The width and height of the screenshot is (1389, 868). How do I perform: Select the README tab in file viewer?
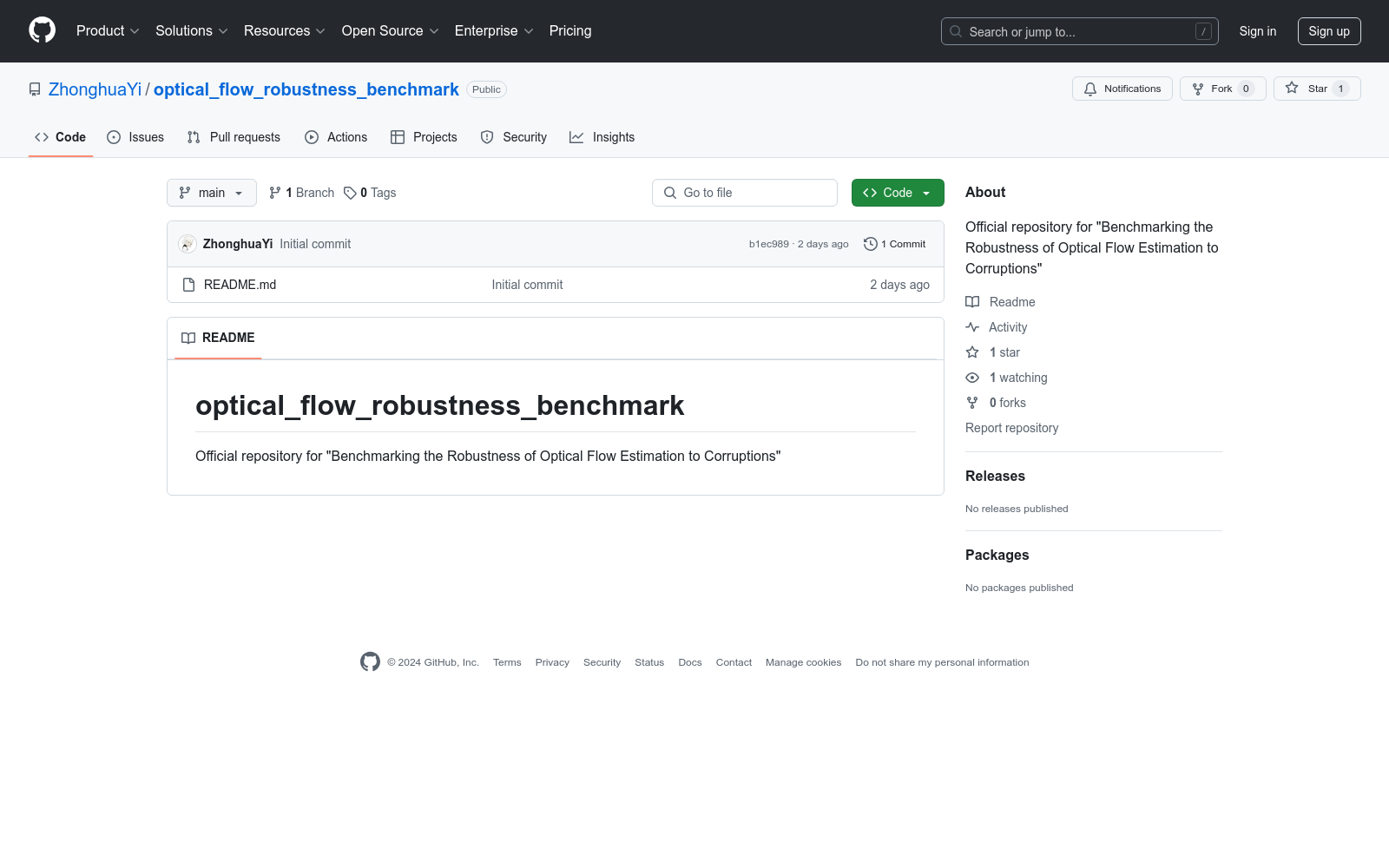[x=218, y=338]
